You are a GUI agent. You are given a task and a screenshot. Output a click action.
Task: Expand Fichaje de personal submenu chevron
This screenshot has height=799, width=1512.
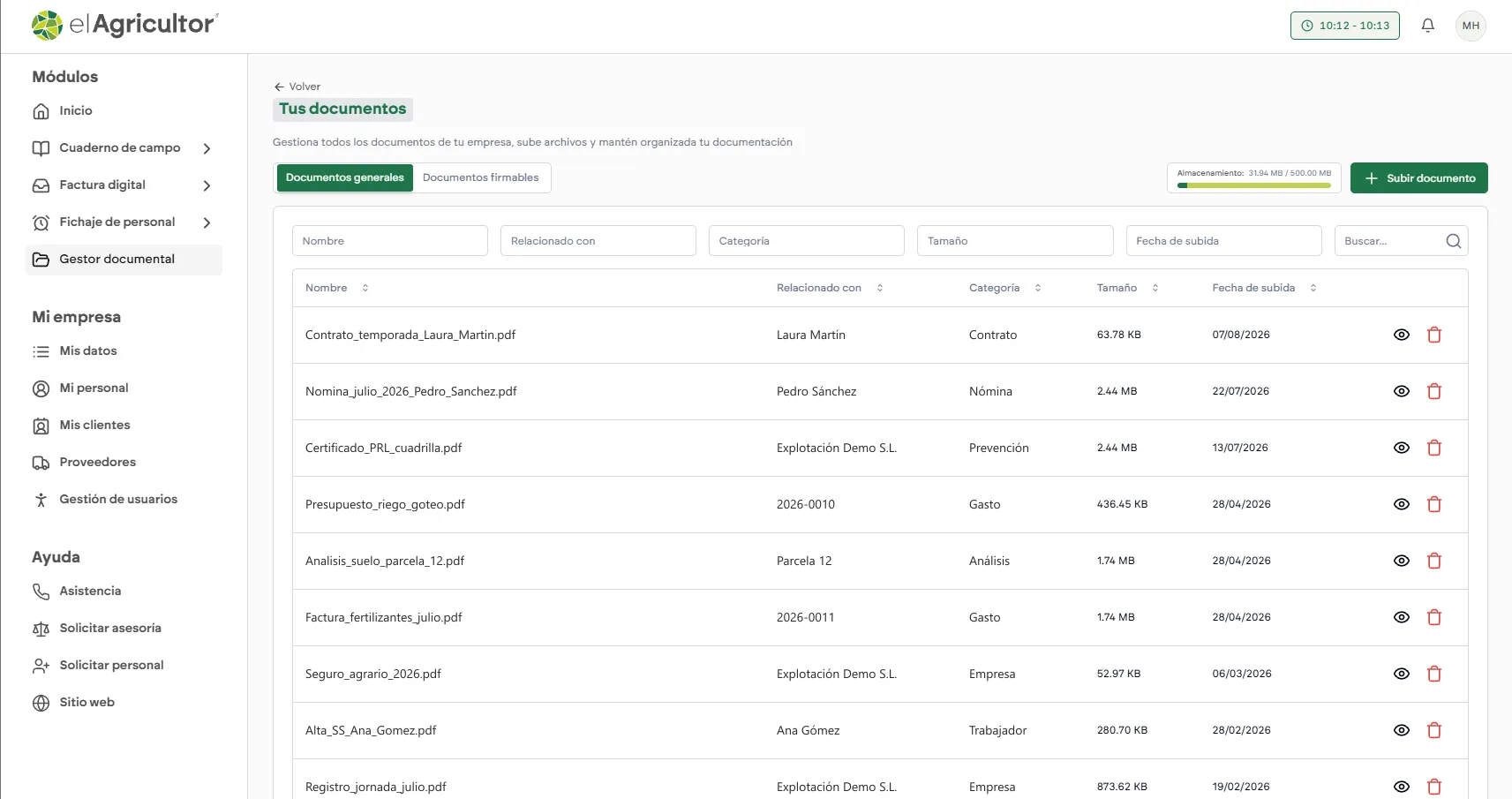point(207,222)
